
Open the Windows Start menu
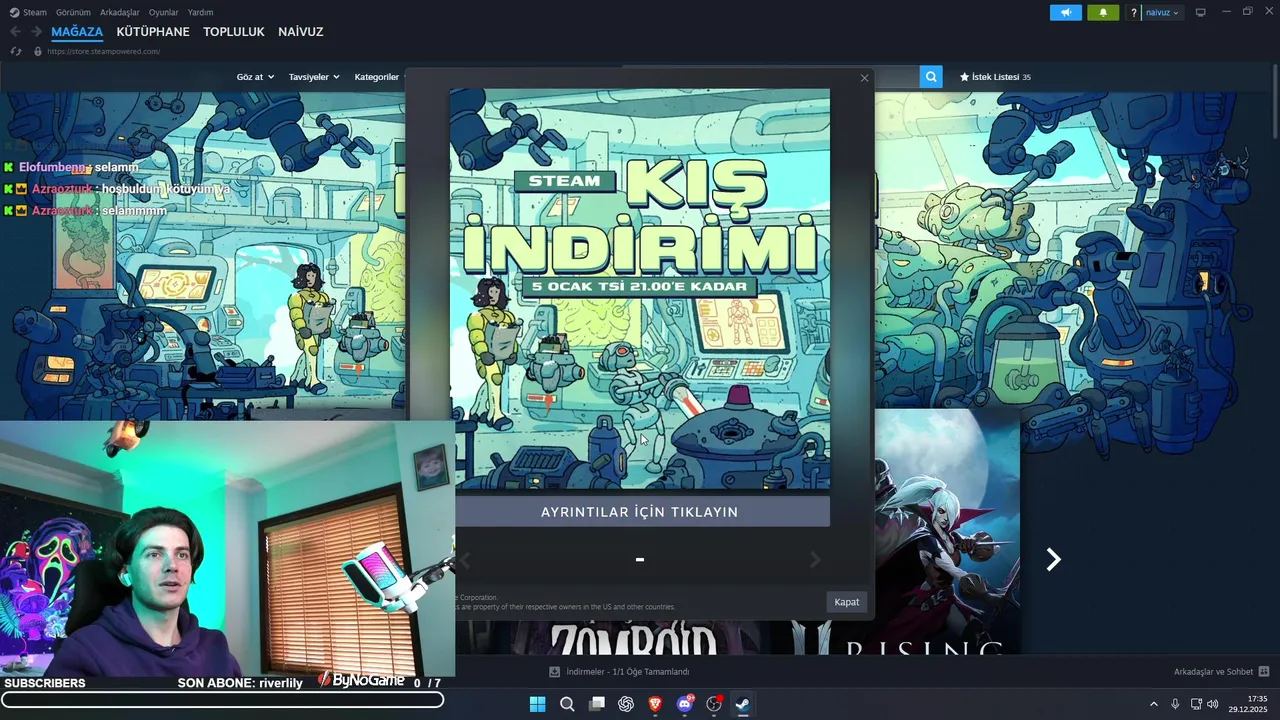[537, 704]
